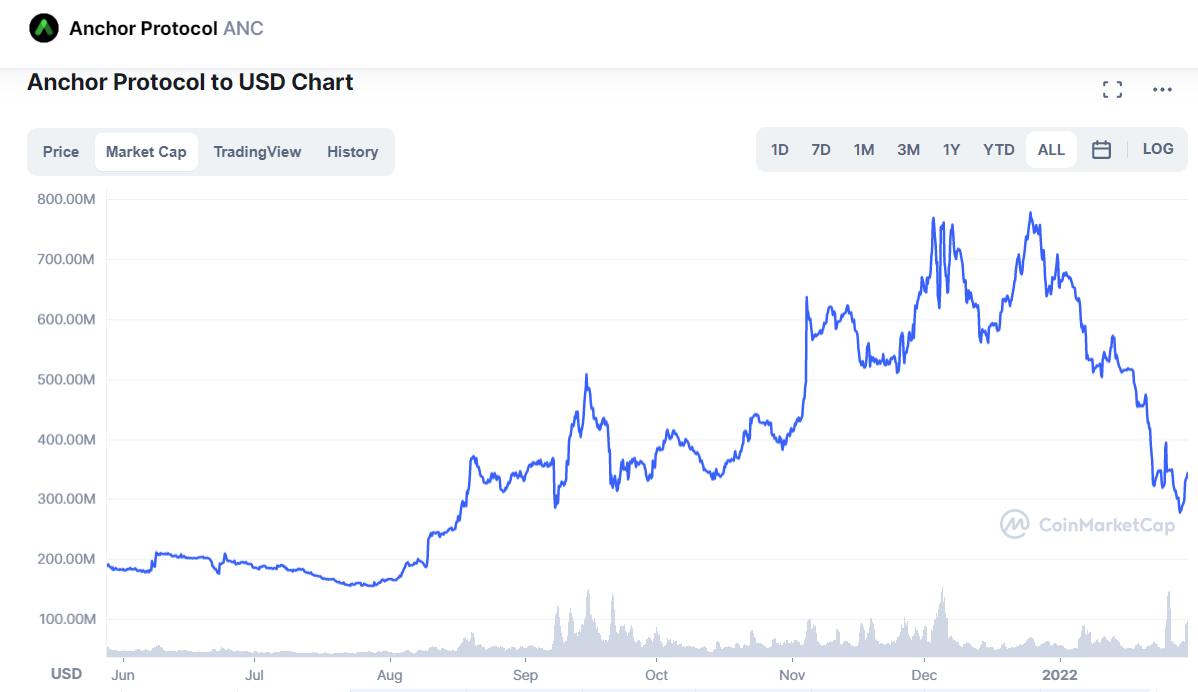Image resolution: width=1198 pixels, height=692 pixels.
Task: Choose the 1M time range
Action: pos(864,150)
